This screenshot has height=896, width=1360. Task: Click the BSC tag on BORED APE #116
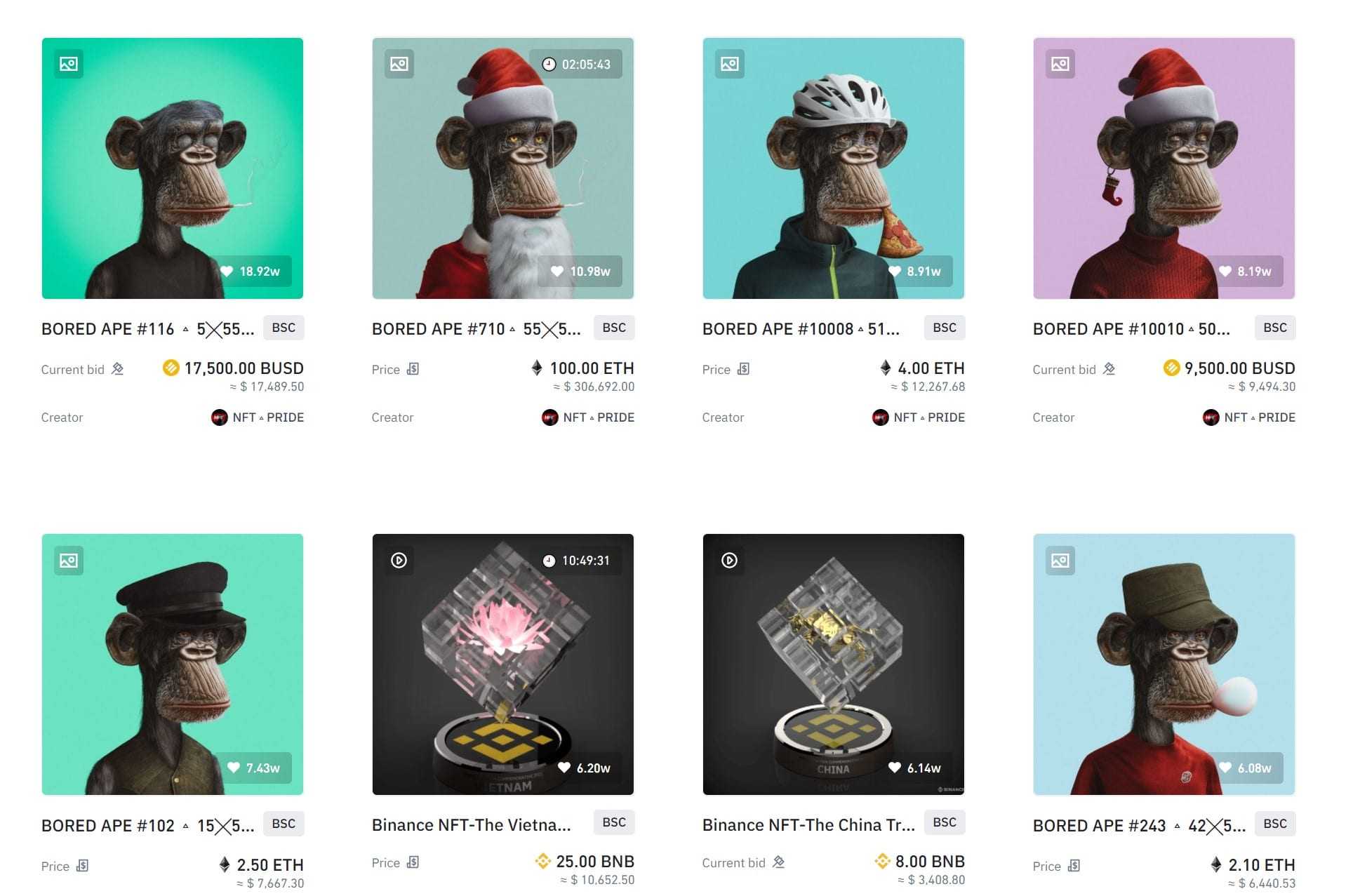[284, 328]
